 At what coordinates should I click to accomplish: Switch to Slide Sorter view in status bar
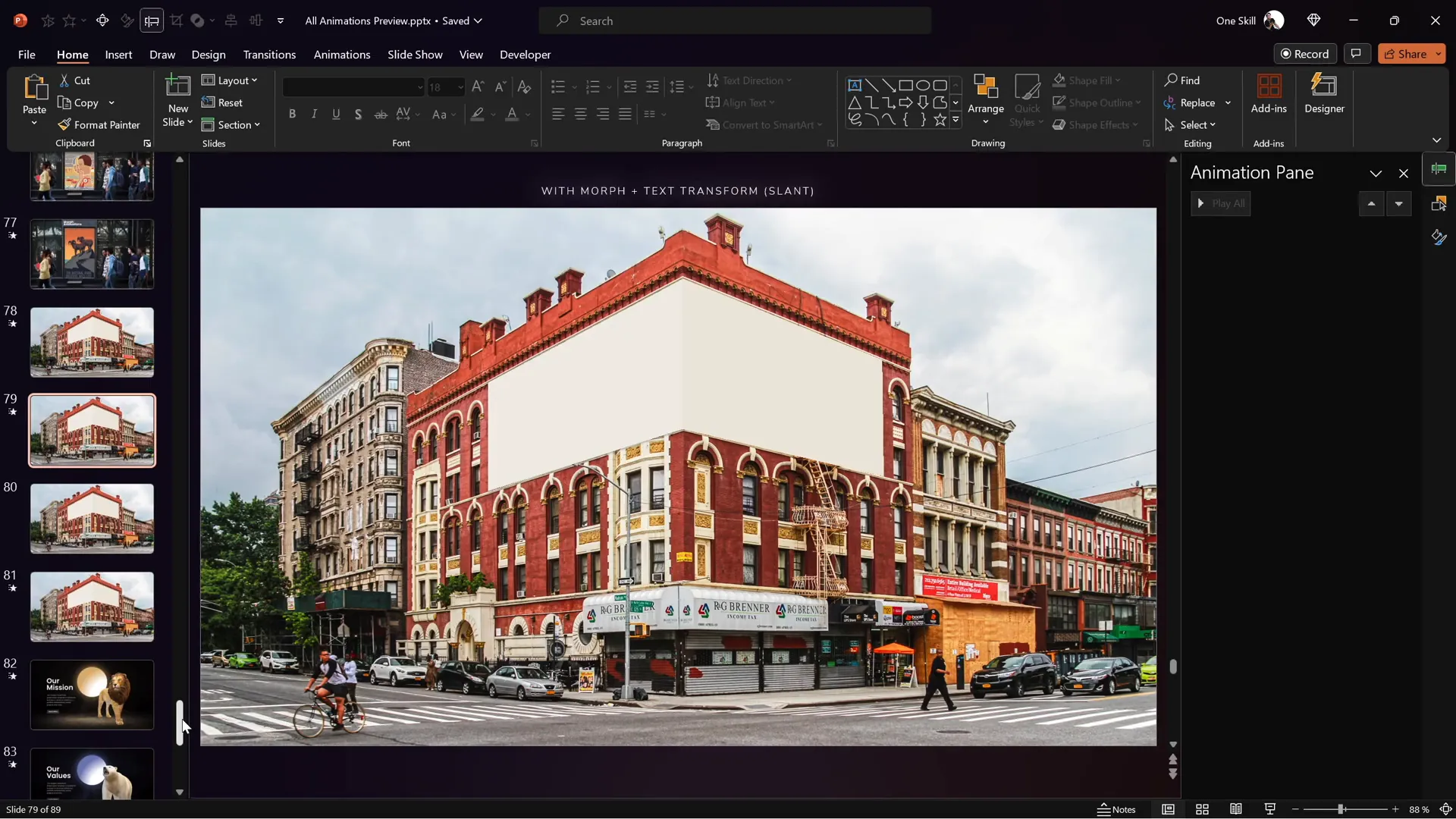point(1202,809)
